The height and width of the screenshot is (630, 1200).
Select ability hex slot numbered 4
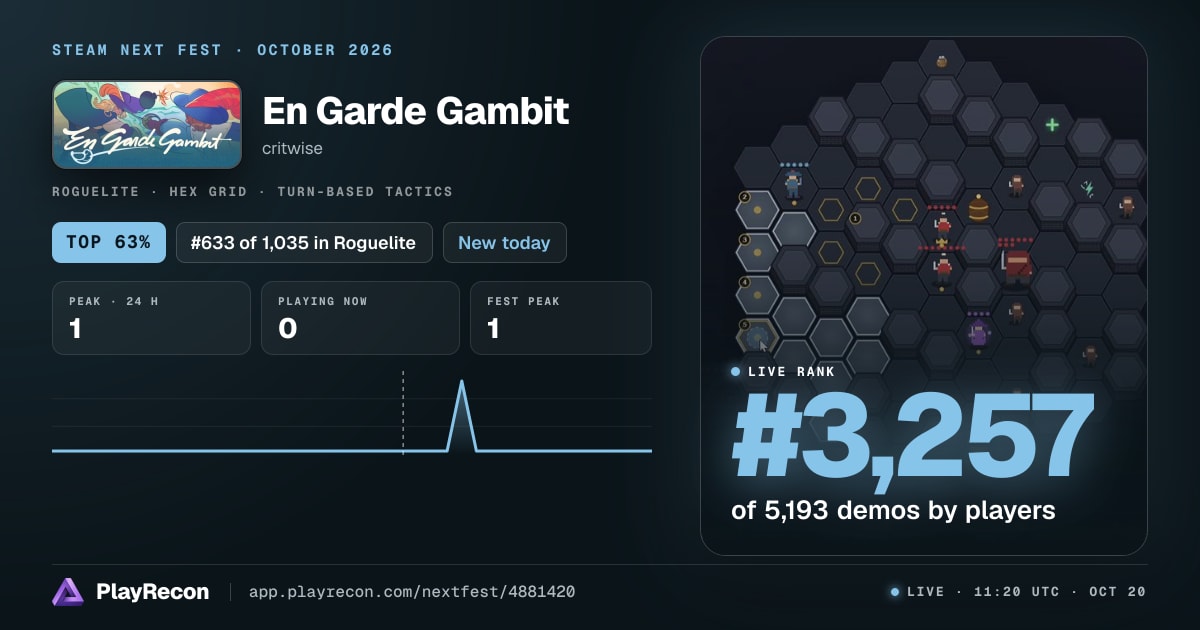click(x=756, y=294)
